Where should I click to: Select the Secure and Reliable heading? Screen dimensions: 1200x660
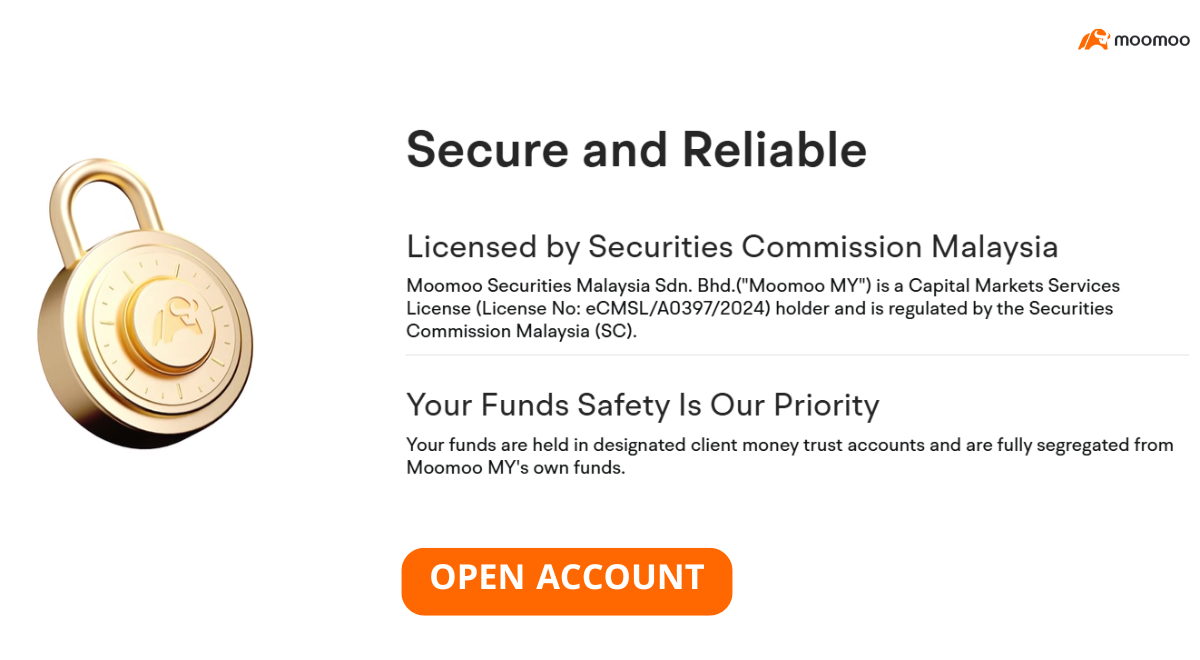click(636, 150)
